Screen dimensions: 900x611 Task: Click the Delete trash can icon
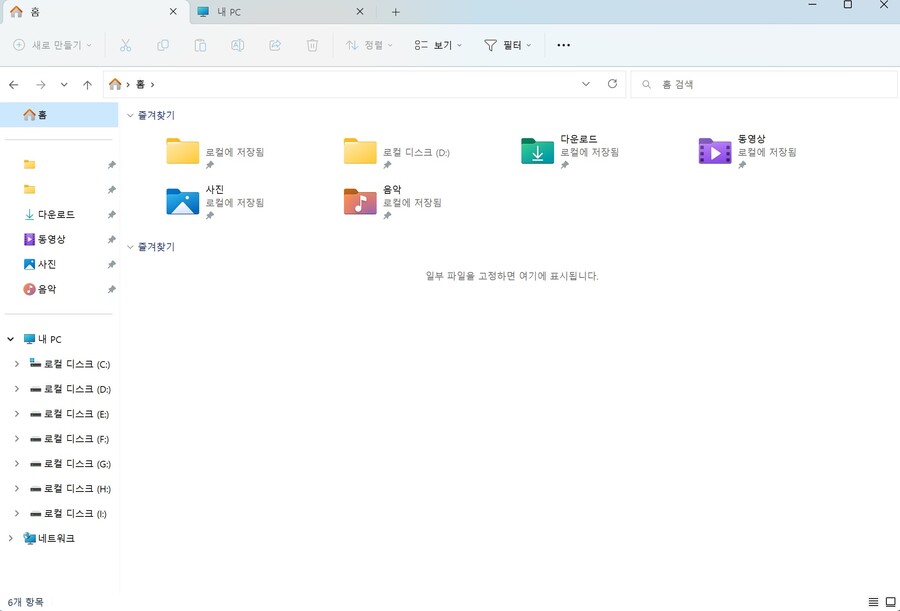click(x=312, y=45)
